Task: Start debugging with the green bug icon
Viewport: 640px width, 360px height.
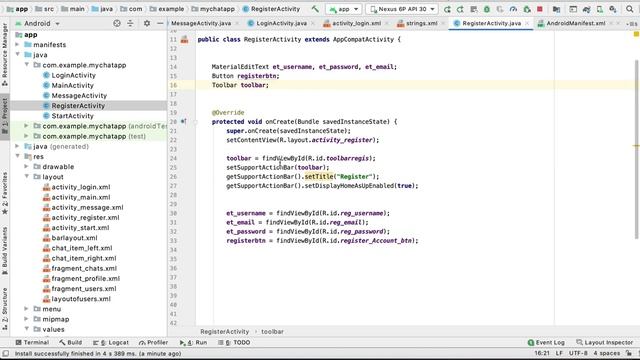Action: click(x=487, y=9)
